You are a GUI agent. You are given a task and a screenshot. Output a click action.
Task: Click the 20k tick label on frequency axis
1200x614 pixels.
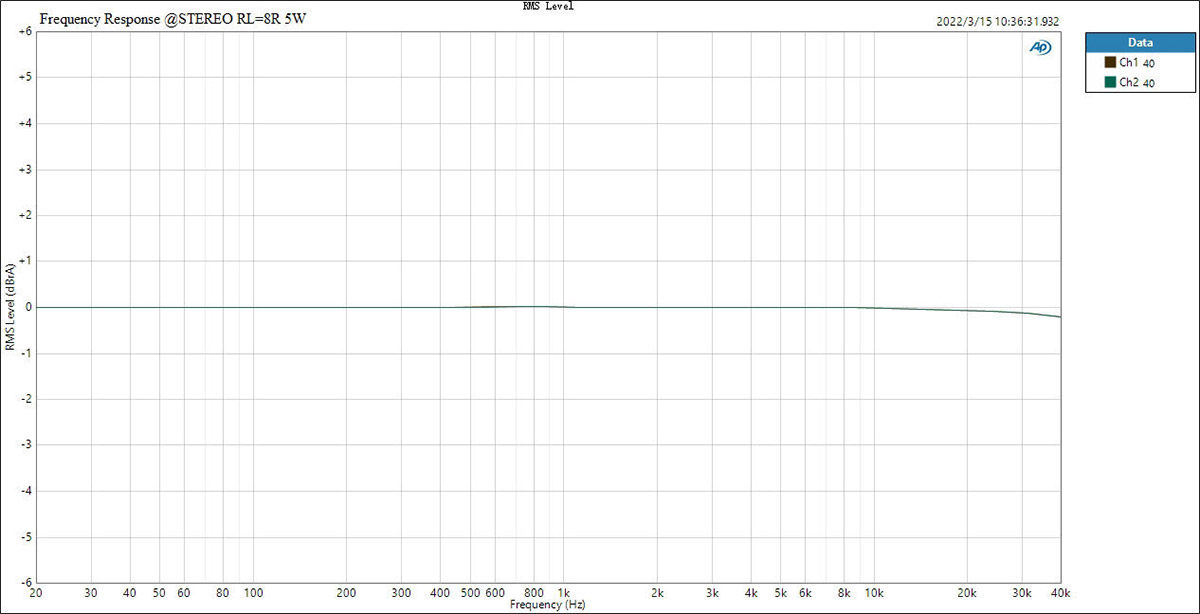(968, 593)
